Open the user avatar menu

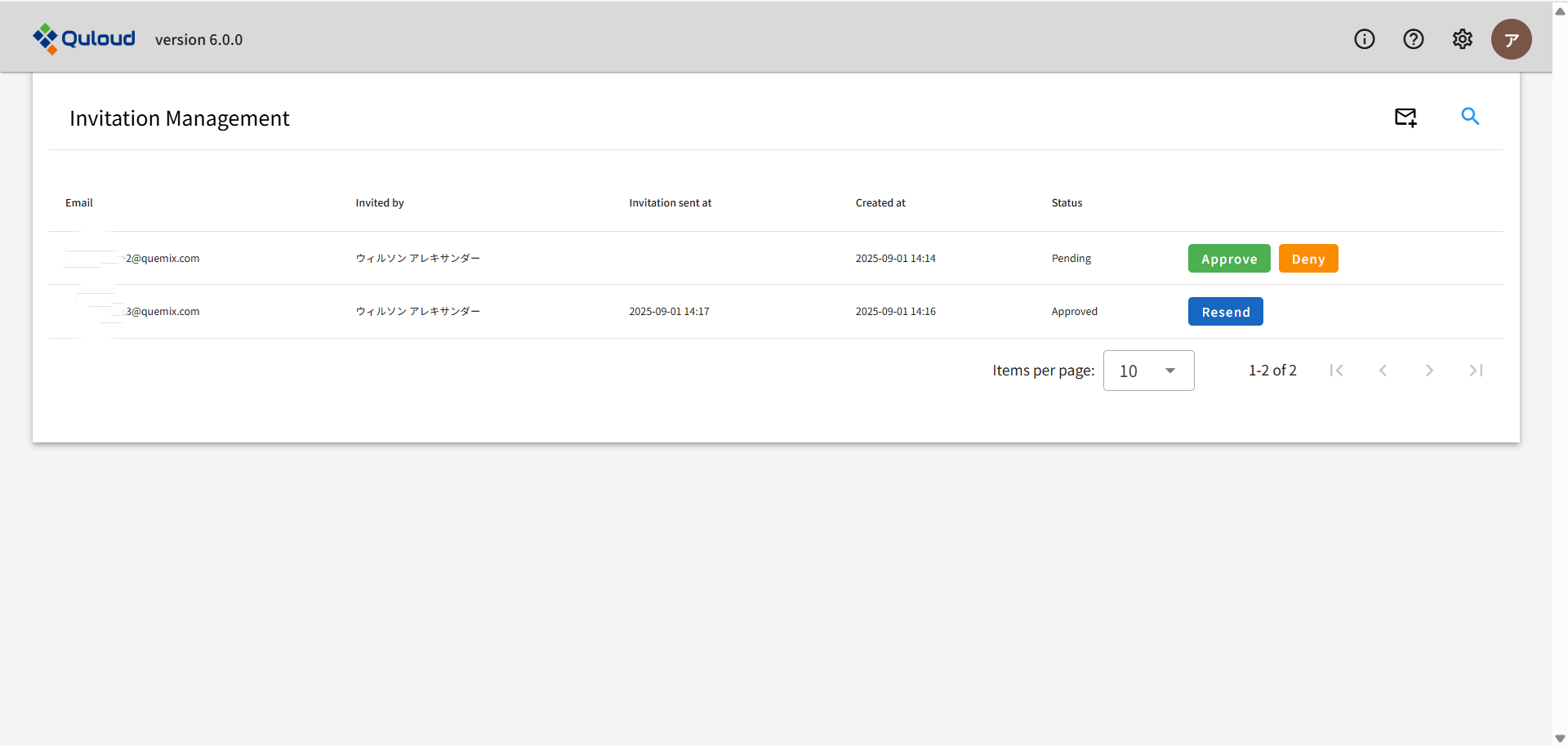[x=1511, y=39]
